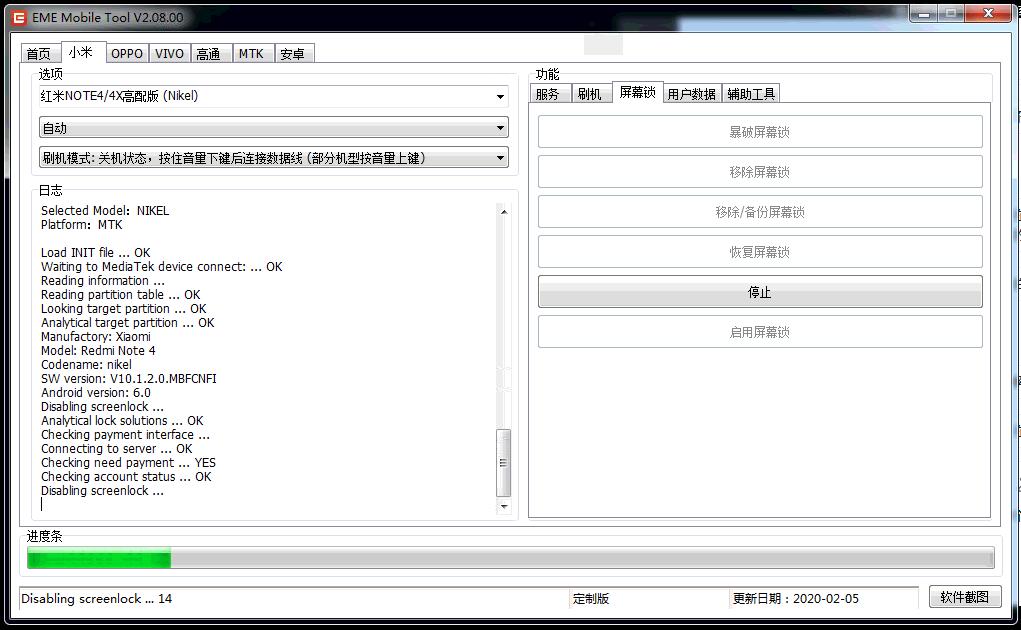Click the green 进度条 progress bar

[x=510, y=558]
